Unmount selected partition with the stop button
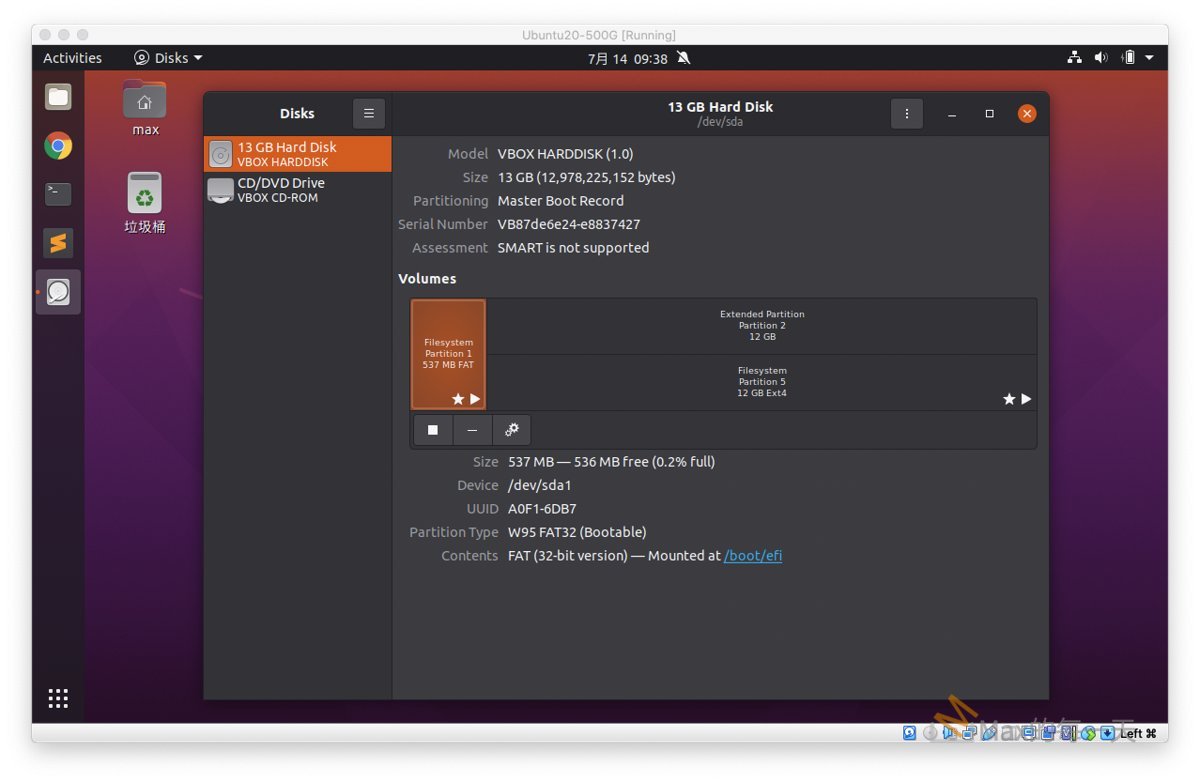This screenshot has height=782, width=1200. point(433,430)
